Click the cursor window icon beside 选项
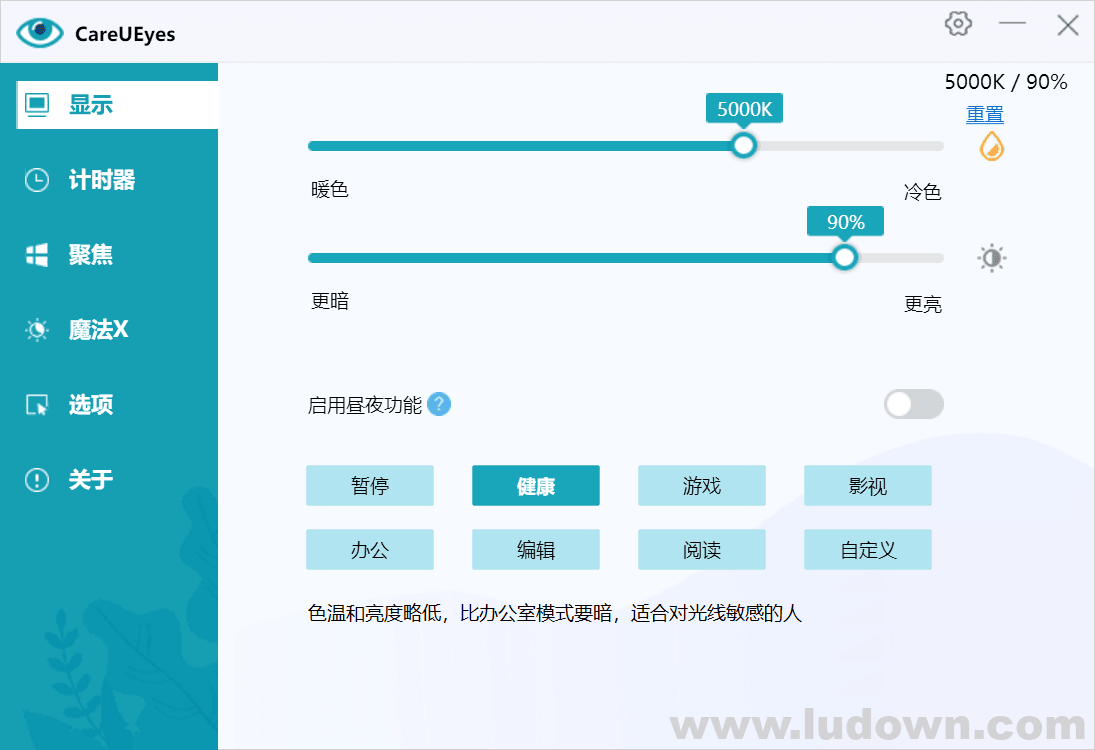 37,405
